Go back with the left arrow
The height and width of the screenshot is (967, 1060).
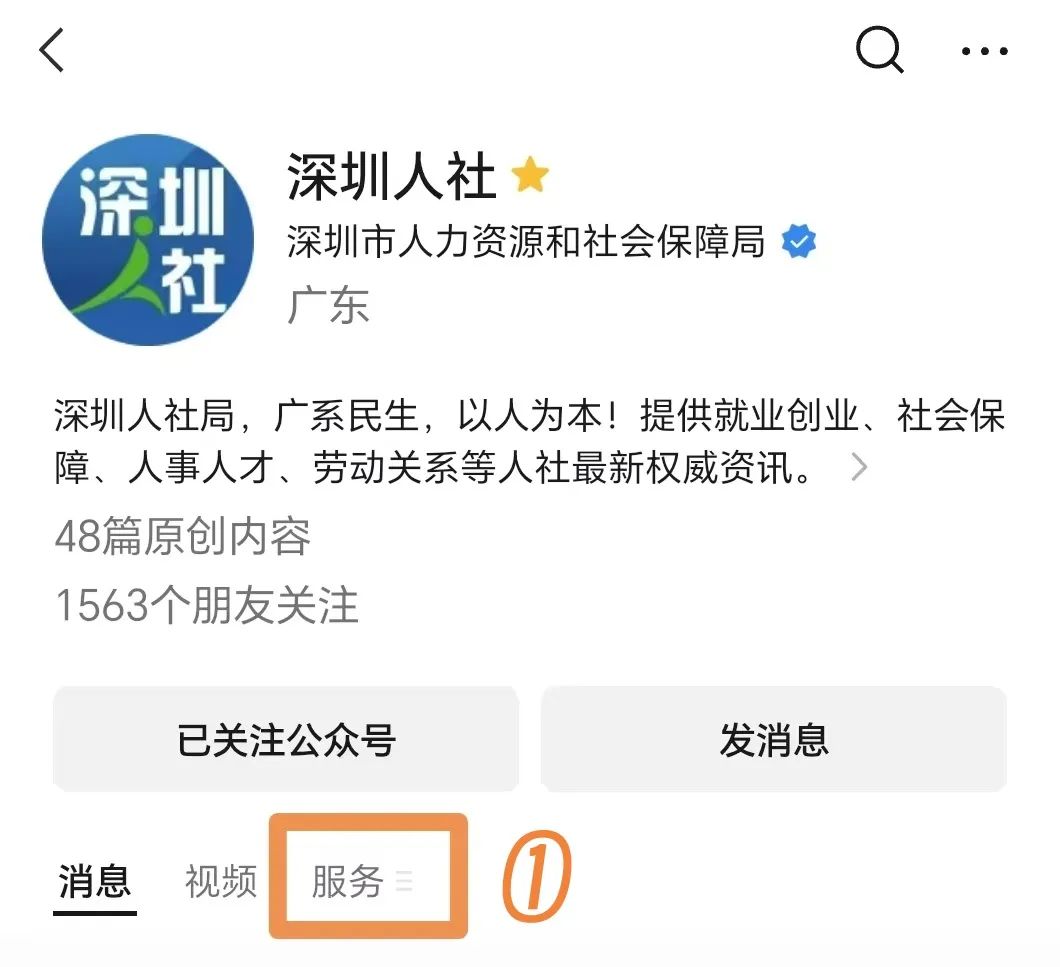click(x=52, y=50)
